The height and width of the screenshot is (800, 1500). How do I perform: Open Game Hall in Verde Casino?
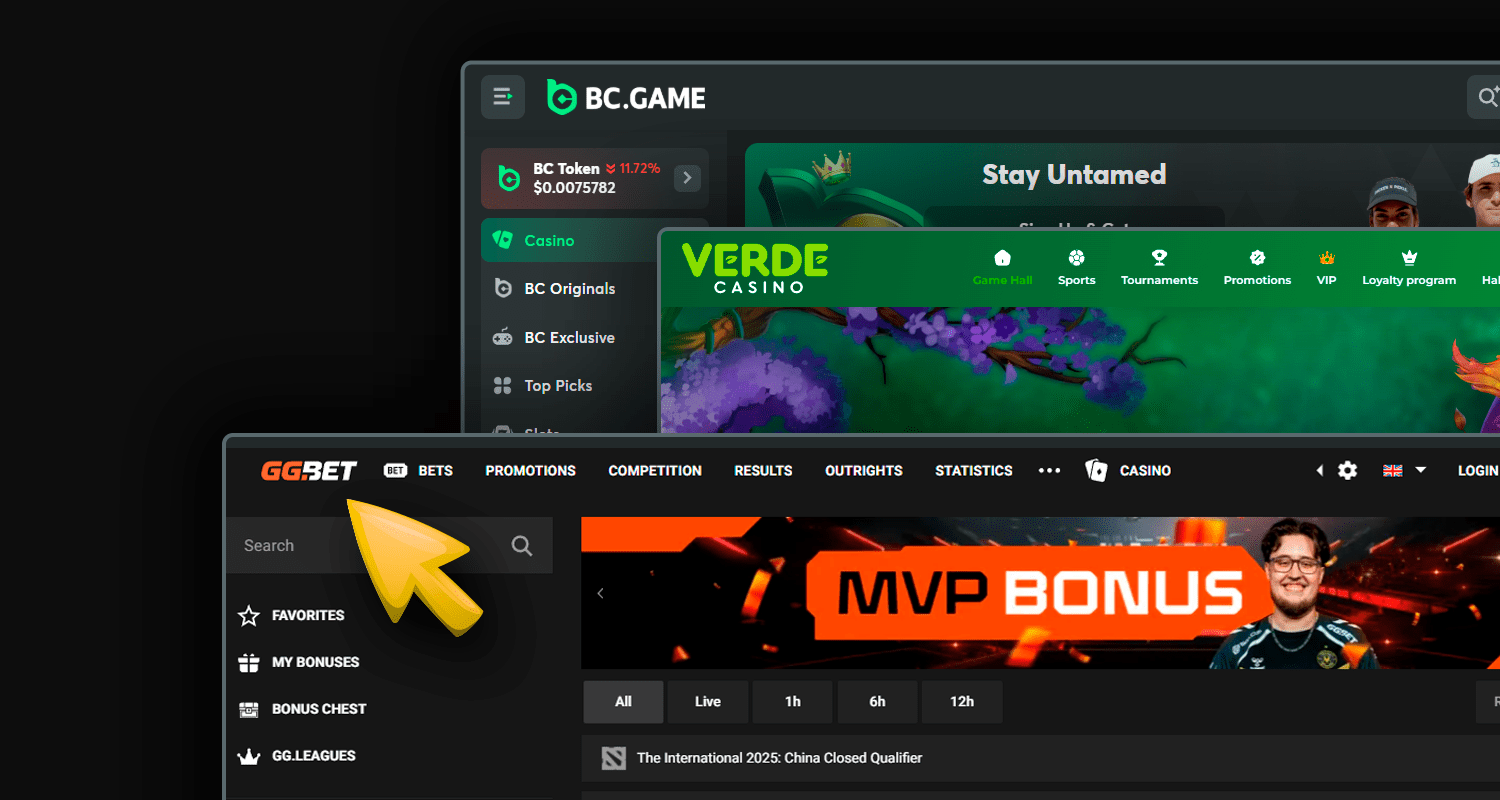click(x=1002, y=268)
